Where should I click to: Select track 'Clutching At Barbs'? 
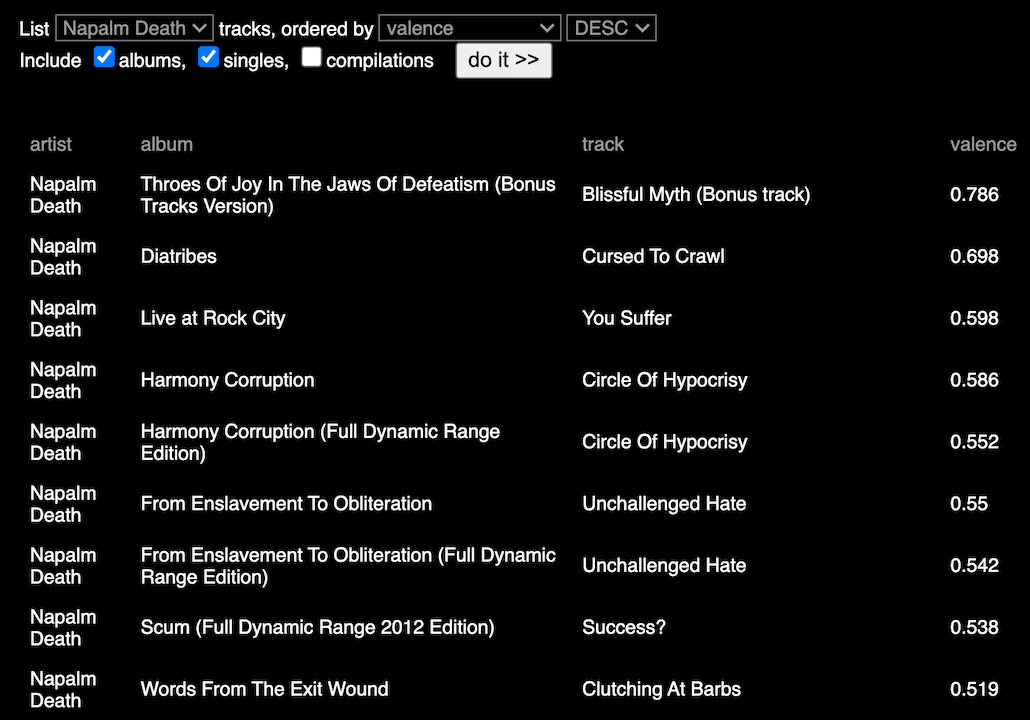click(x=661, y=689)
